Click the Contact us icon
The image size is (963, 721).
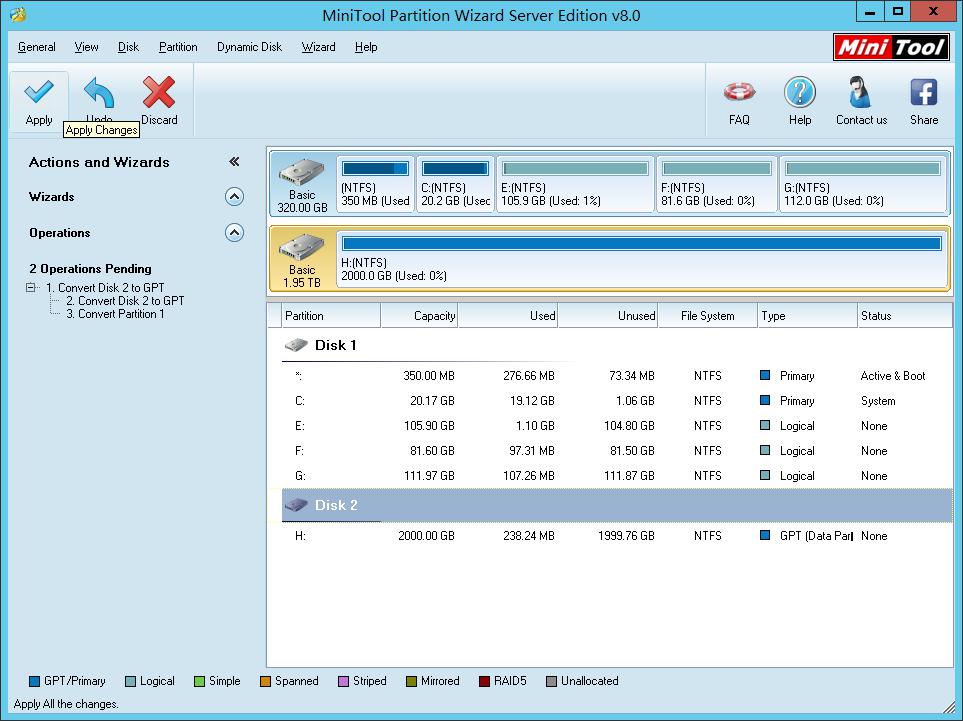click(x=860, y=92)
